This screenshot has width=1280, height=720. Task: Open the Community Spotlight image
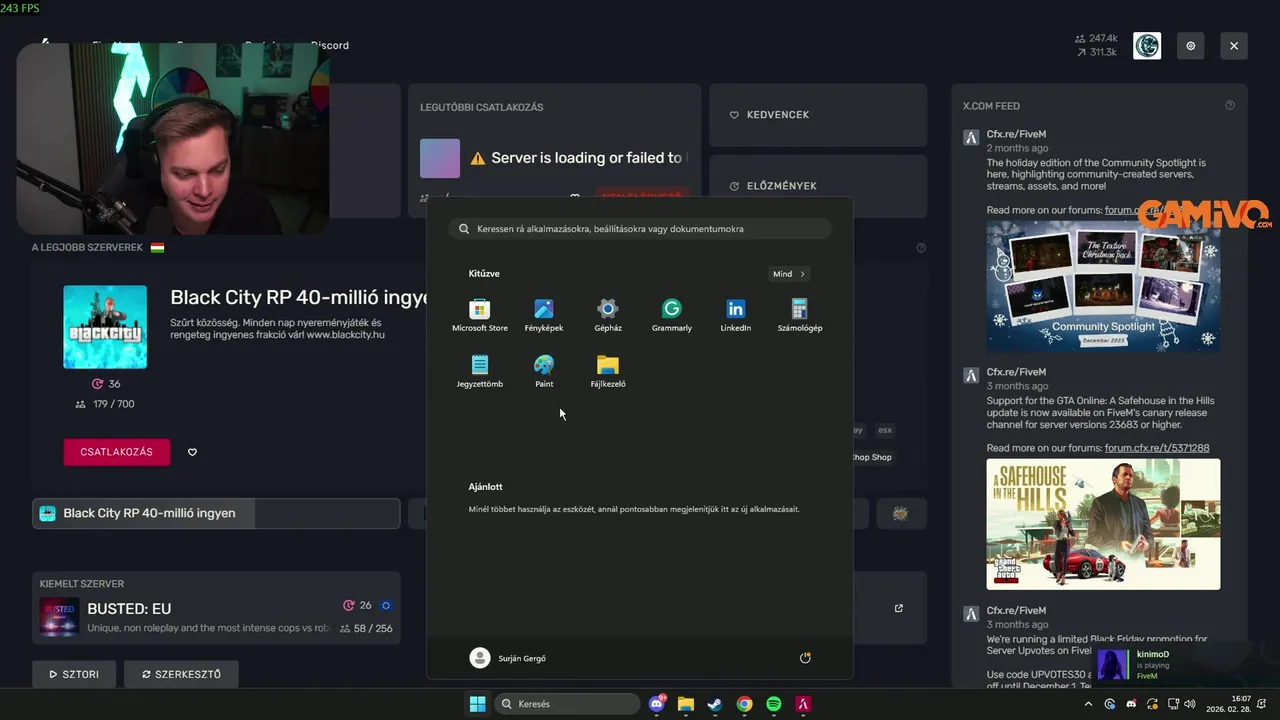click(x=1103, y=285)
